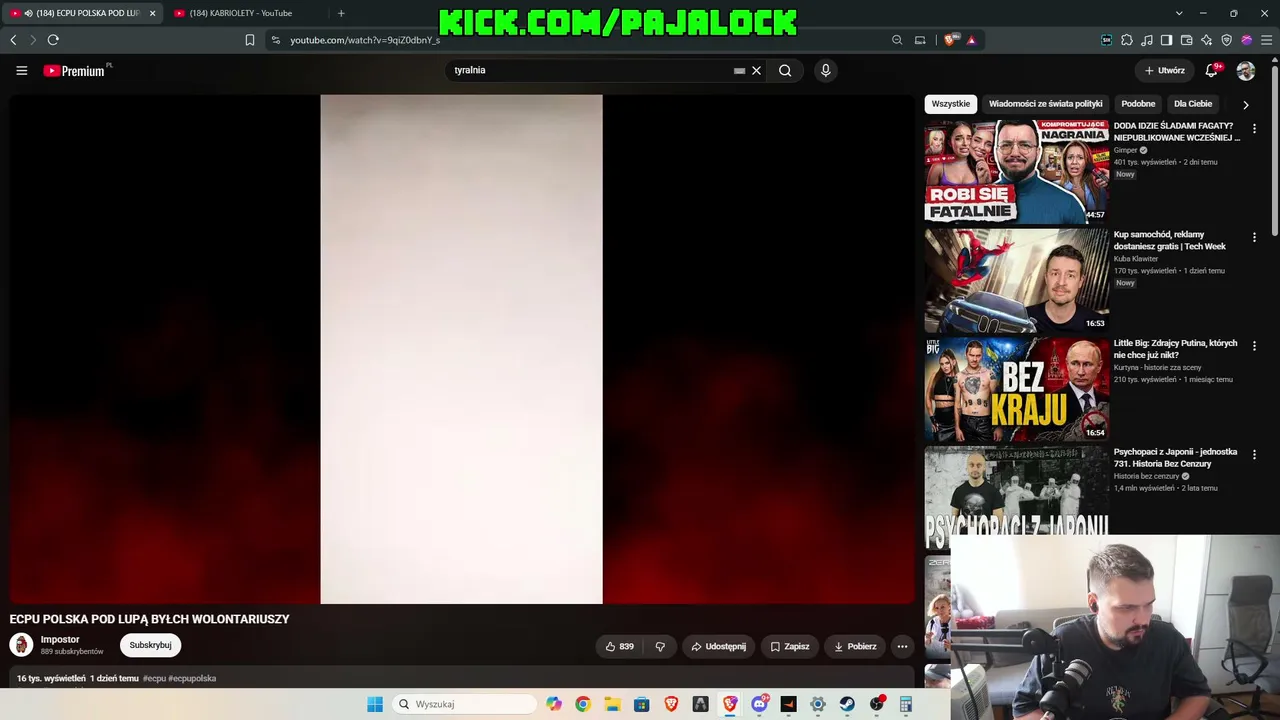The width and height of the screenshot is (1280, 720).
Task: Click the Zapisz save button
Action: (x=790, y=646)
